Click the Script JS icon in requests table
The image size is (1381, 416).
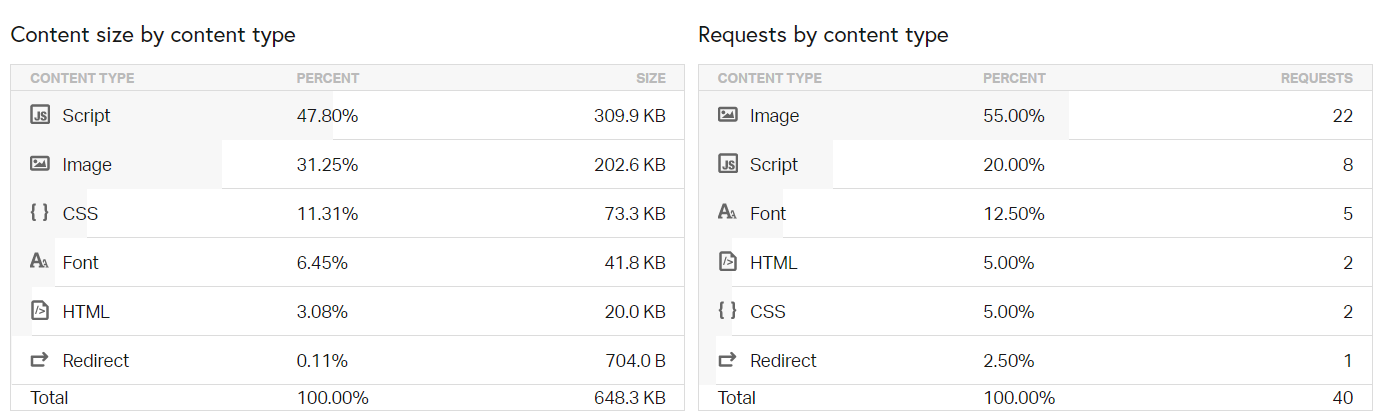[x=728, y=164]
